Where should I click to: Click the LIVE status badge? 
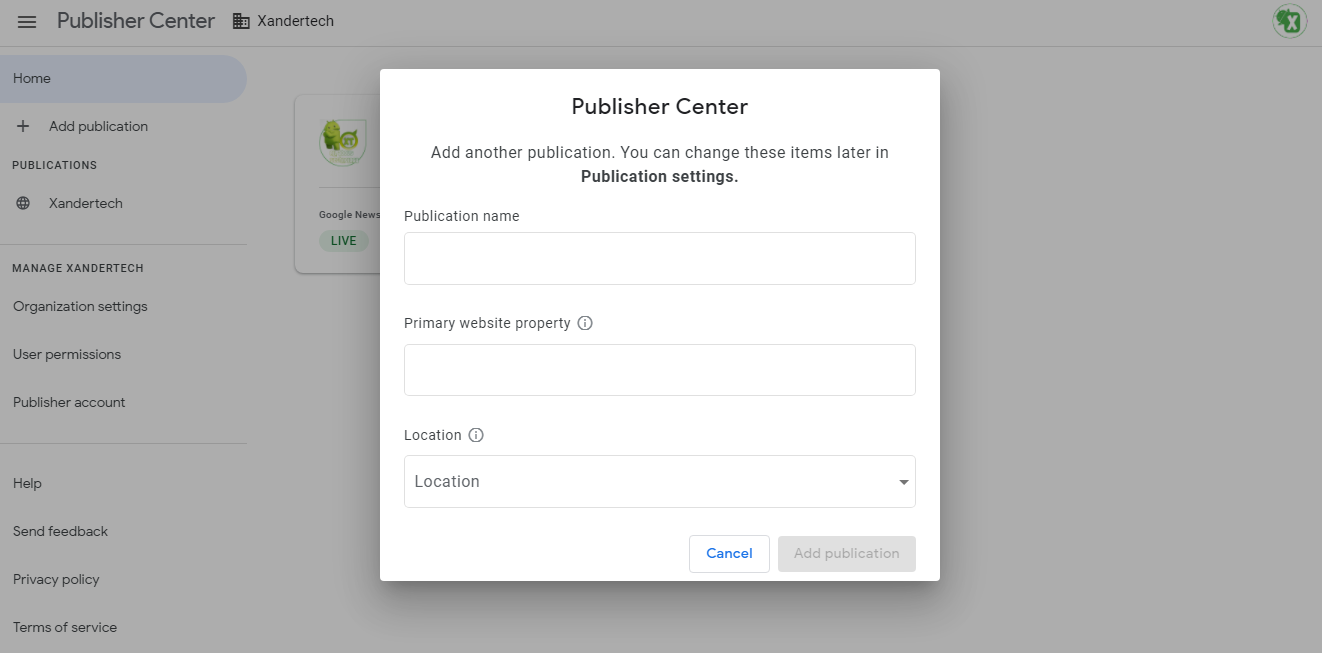point(344,241)
